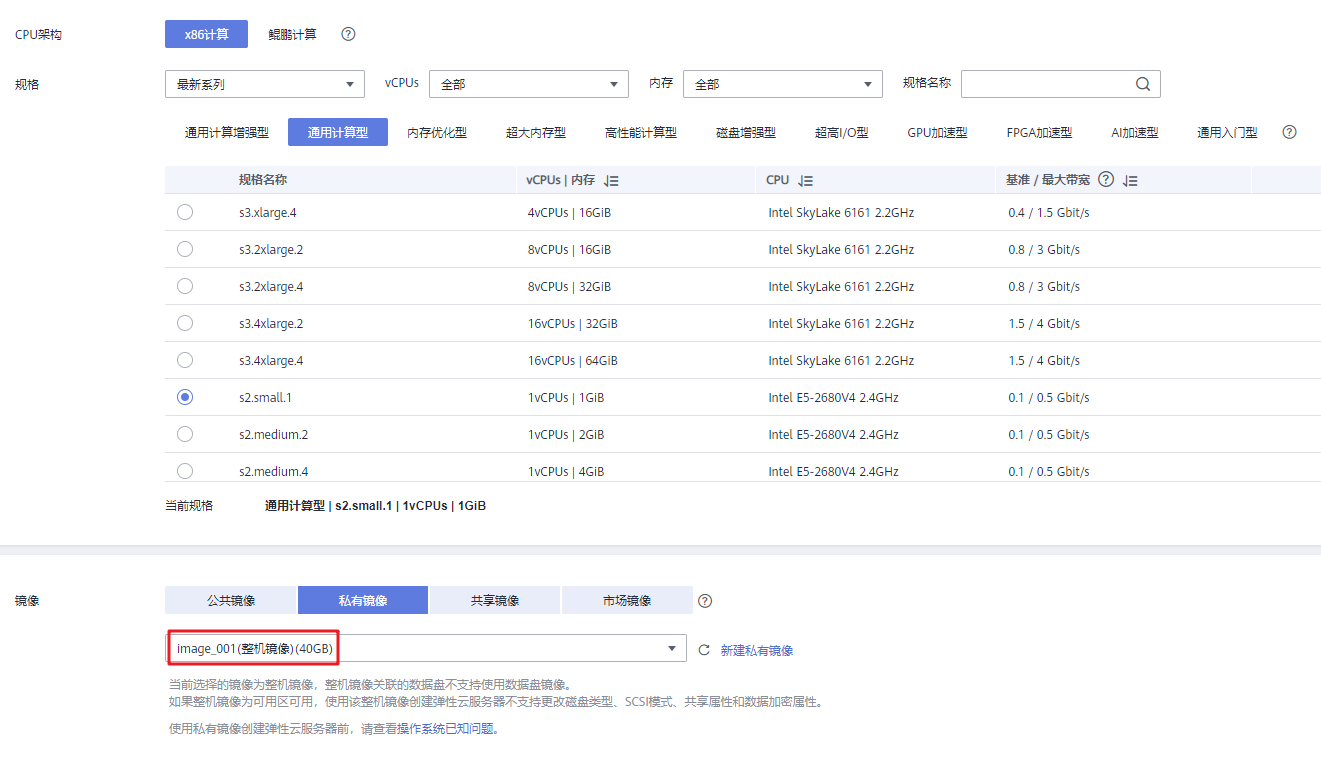Open the image_001 private image dropdown
The image size is (1321, 764).
[426, 649]
